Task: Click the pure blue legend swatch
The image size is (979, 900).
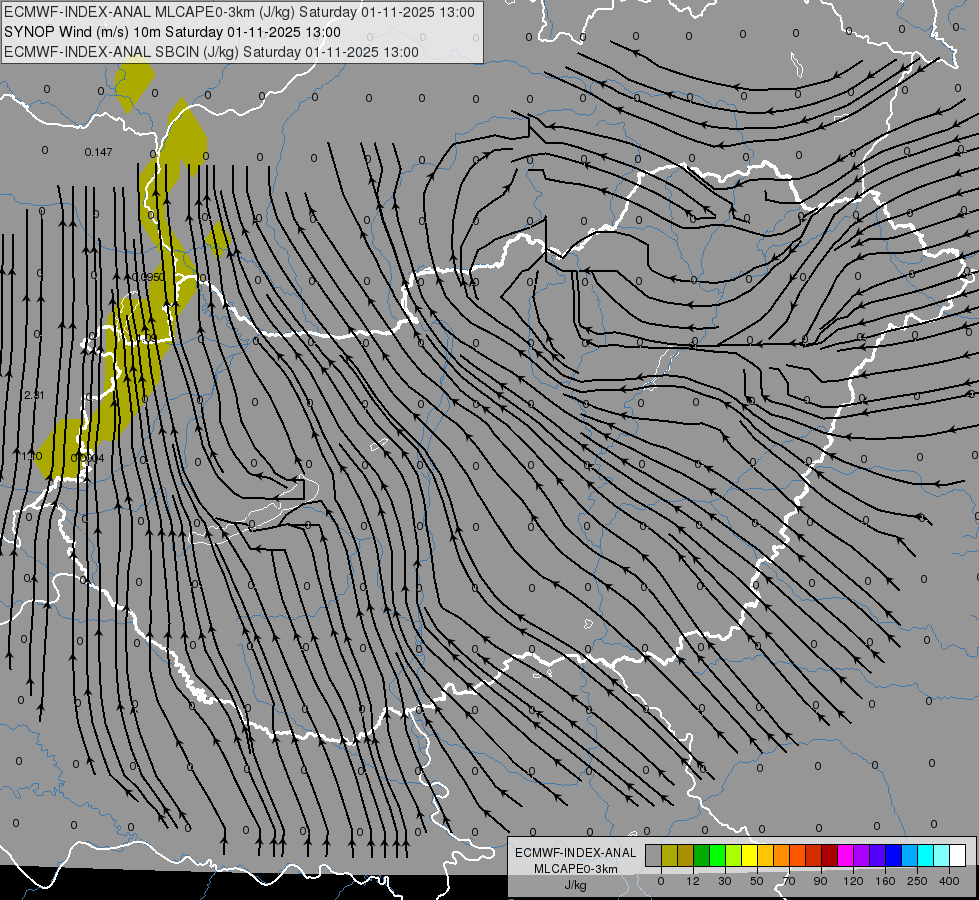Action: 893,855
